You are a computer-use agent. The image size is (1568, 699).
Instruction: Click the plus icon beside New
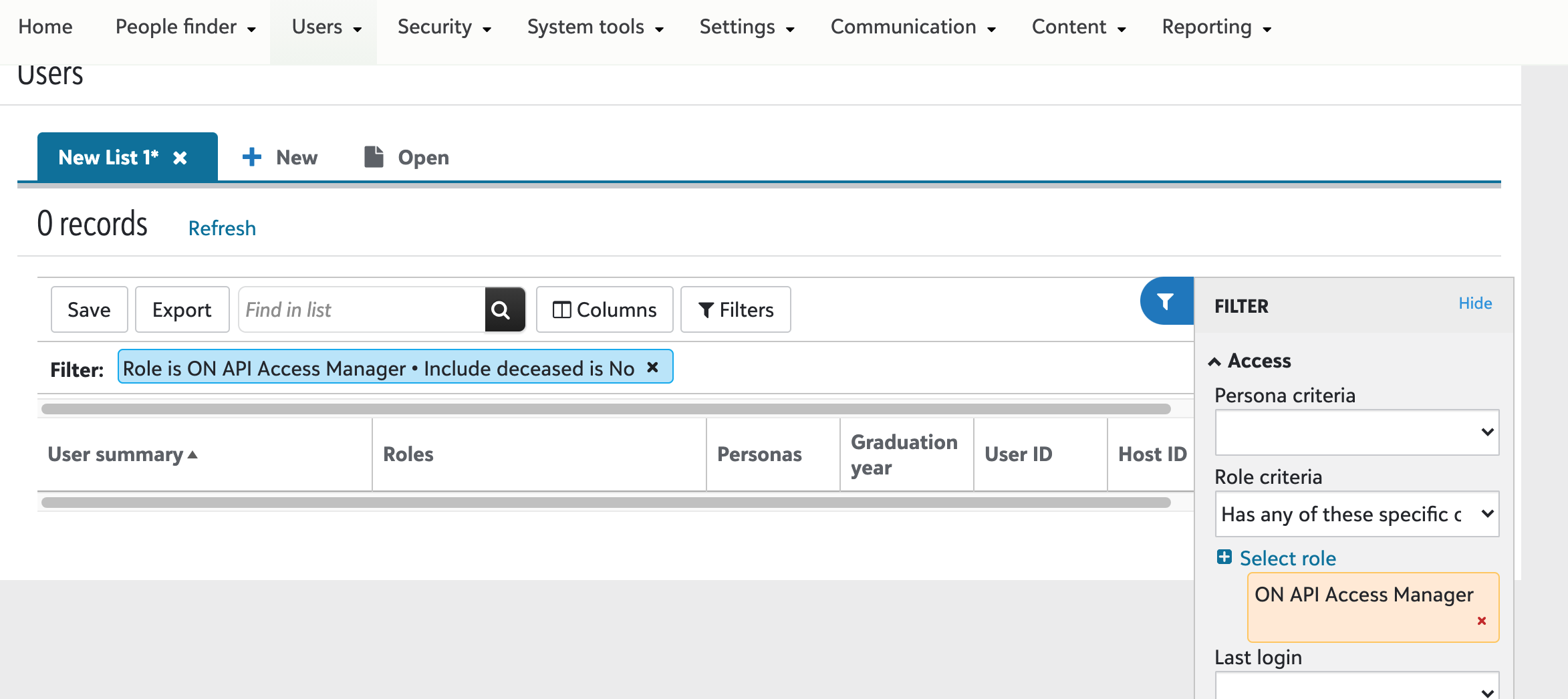pyautogui.click(x=252, y=157)
